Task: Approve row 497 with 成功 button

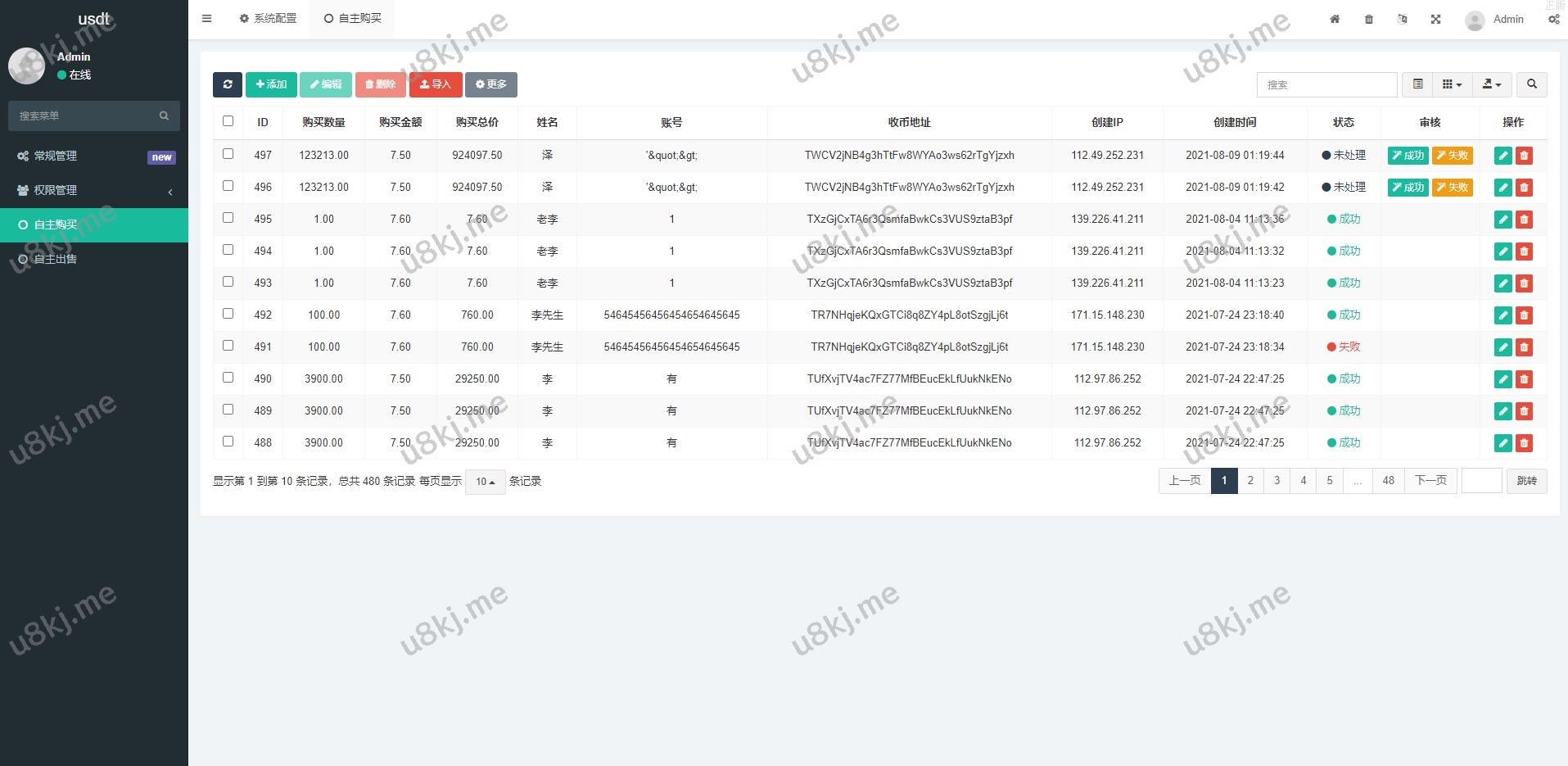Action: coord(1408,156)
